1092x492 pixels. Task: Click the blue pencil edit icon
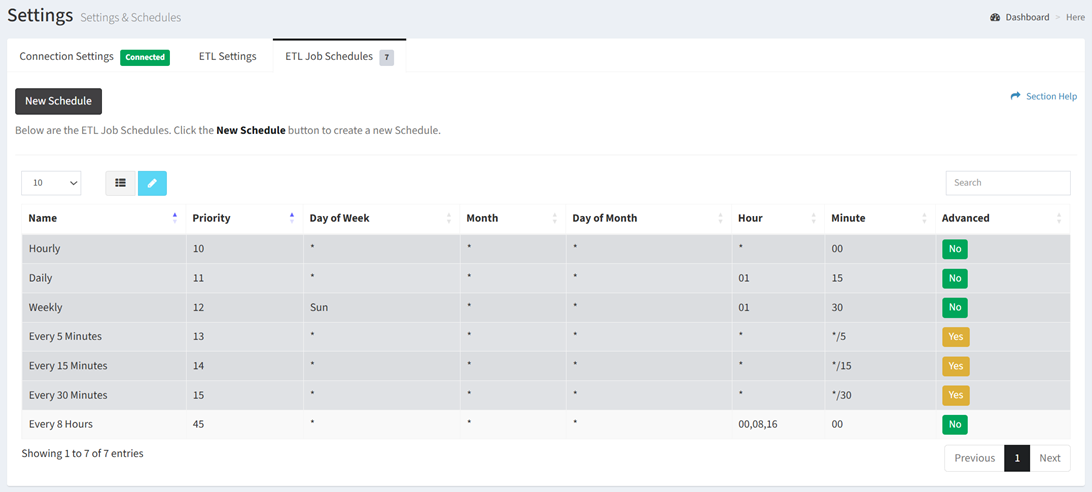click(x=152, y=183)
